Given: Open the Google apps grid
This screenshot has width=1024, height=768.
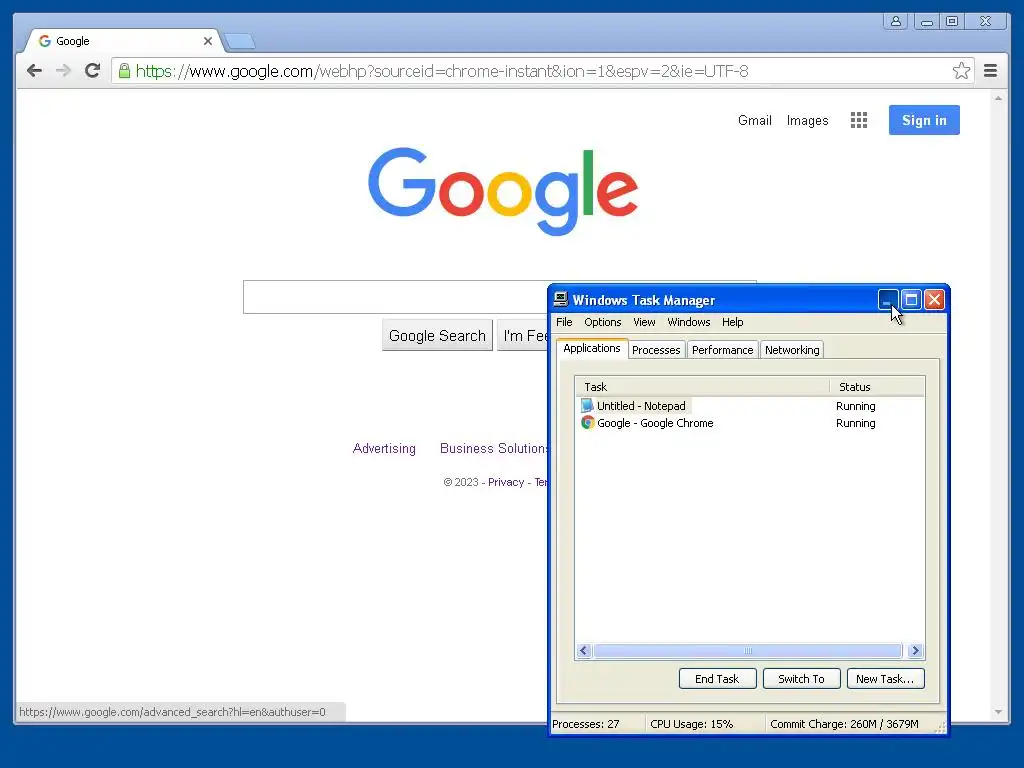Looking at the screenshot, I should click(859, 120).
